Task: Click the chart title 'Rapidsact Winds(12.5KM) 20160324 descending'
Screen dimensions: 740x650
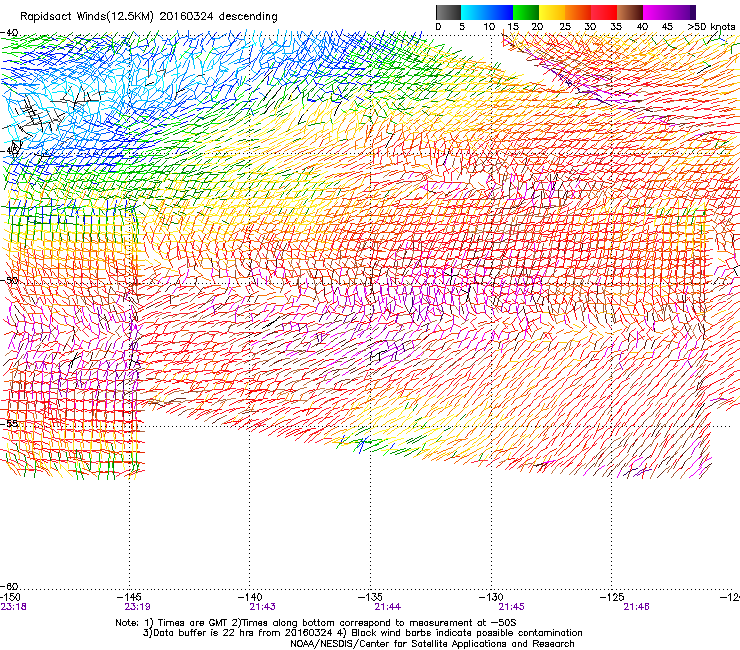Action: 149,16
